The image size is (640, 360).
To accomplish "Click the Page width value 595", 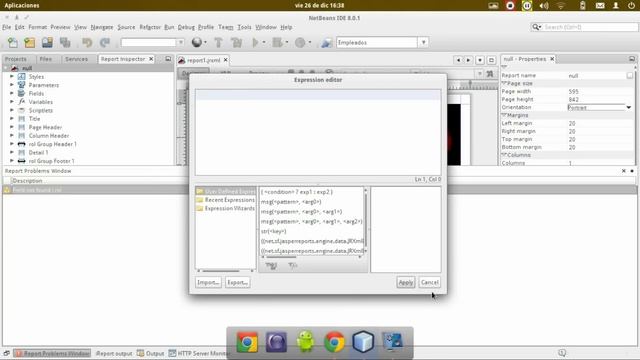I will [x=573, y=91].
